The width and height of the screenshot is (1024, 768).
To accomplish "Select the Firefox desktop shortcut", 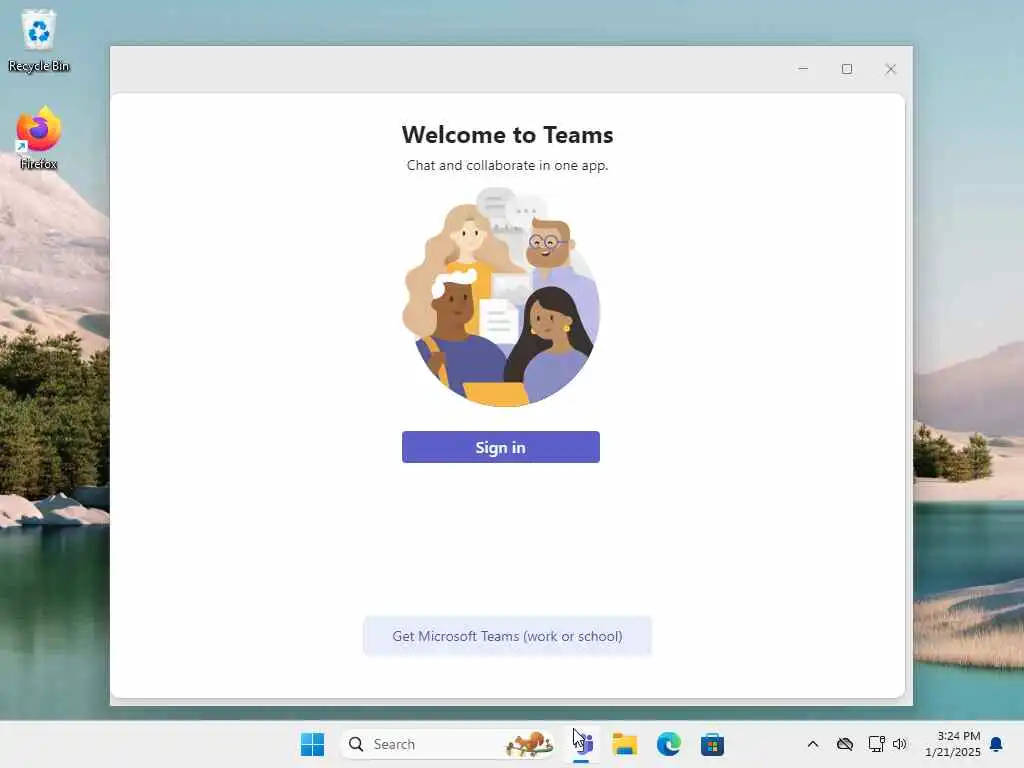I will tap(39, 138).
